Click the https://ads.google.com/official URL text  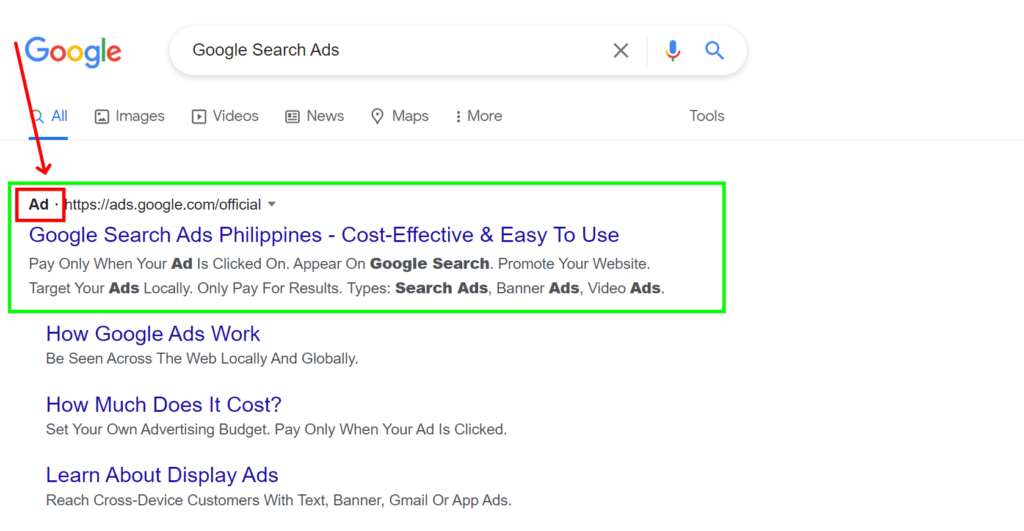click(163, 204)
